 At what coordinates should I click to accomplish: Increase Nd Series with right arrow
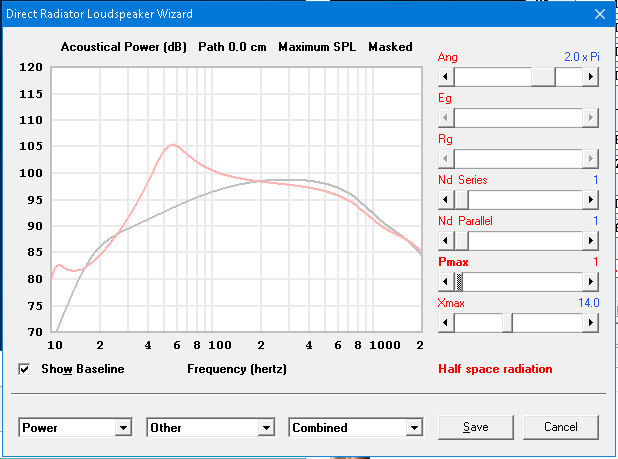point(590,199)
